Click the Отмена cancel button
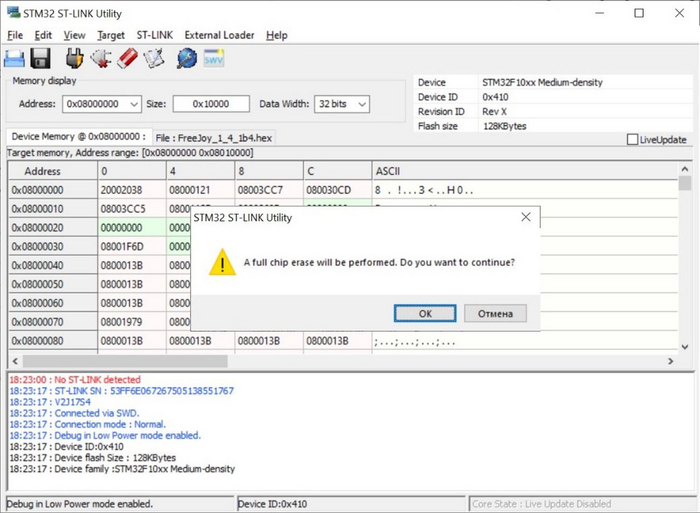Screen dimensions: 700x513 495,313
